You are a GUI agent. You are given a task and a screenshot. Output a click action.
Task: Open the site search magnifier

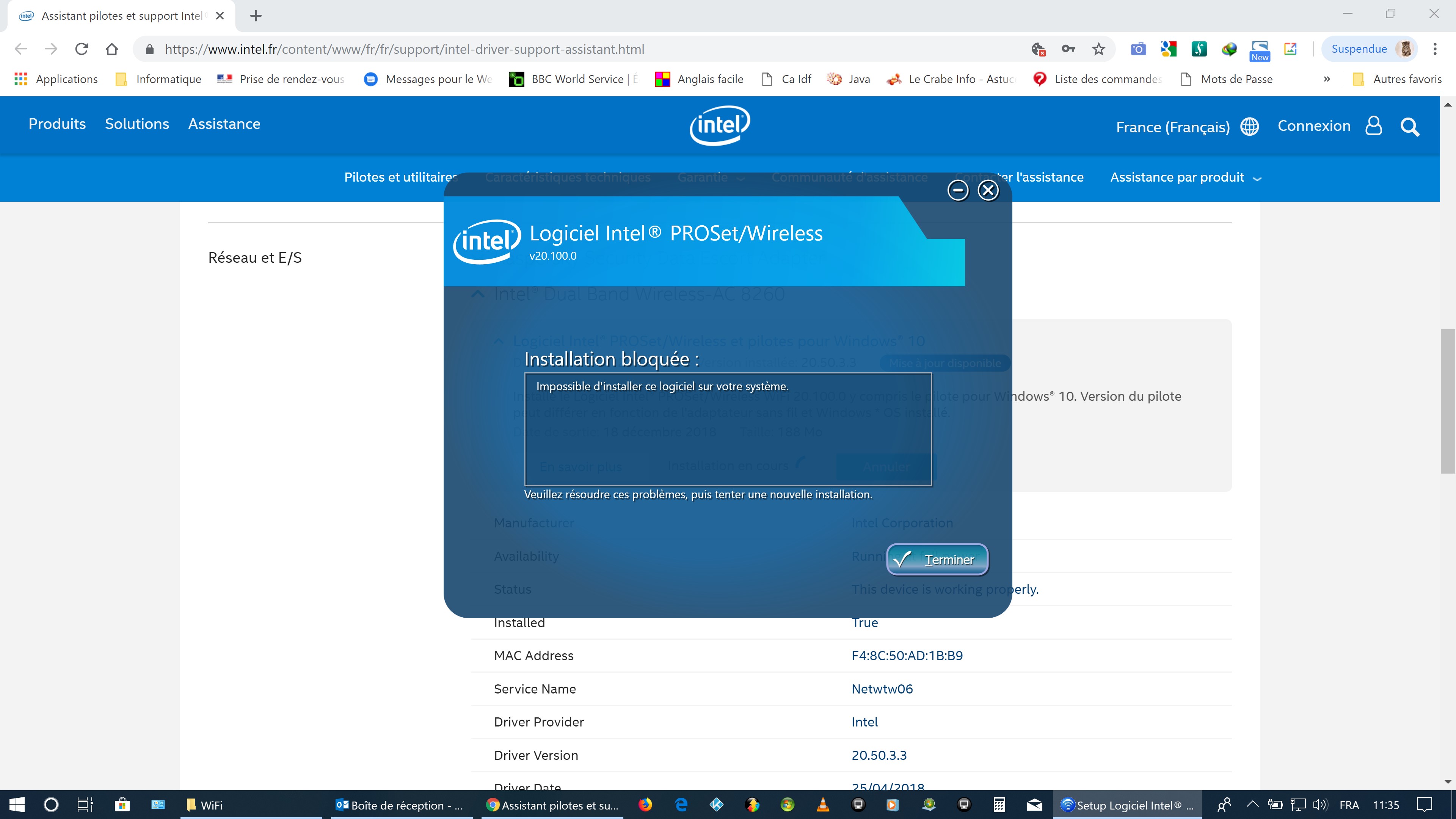pyautogui.click(x=1410, y=127)
